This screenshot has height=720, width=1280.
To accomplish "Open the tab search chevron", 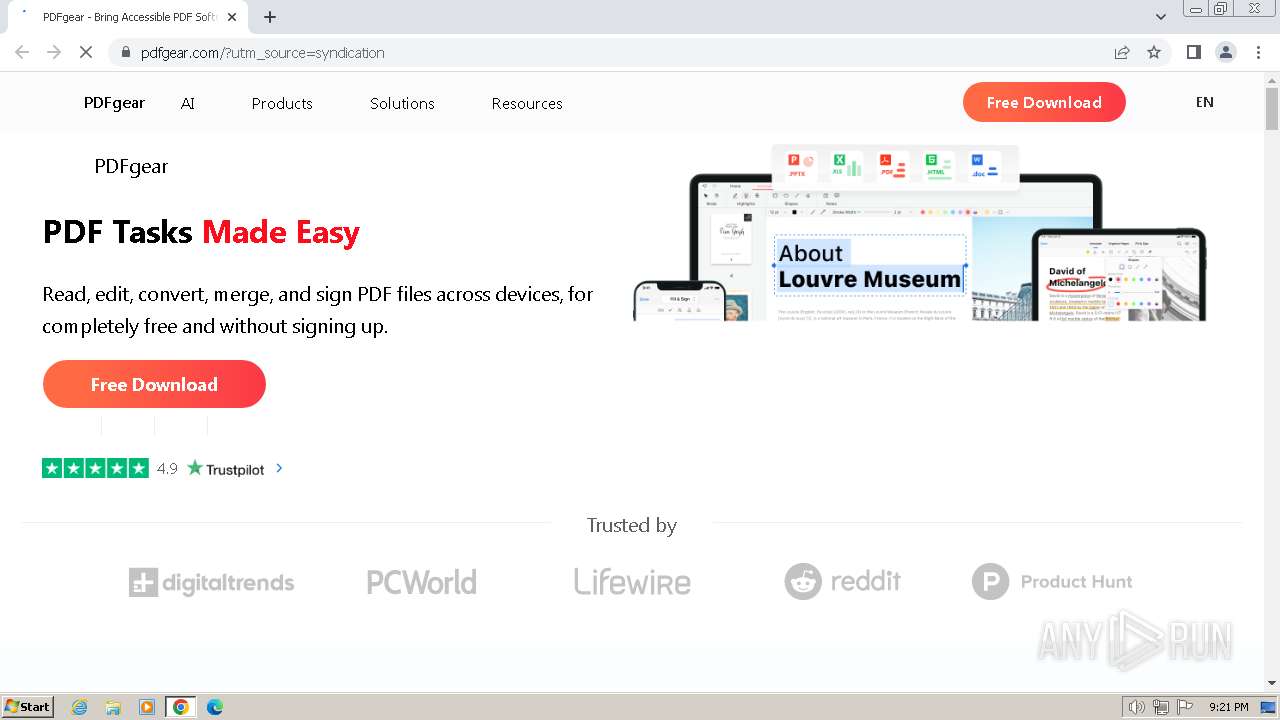I will [1160, 17].
